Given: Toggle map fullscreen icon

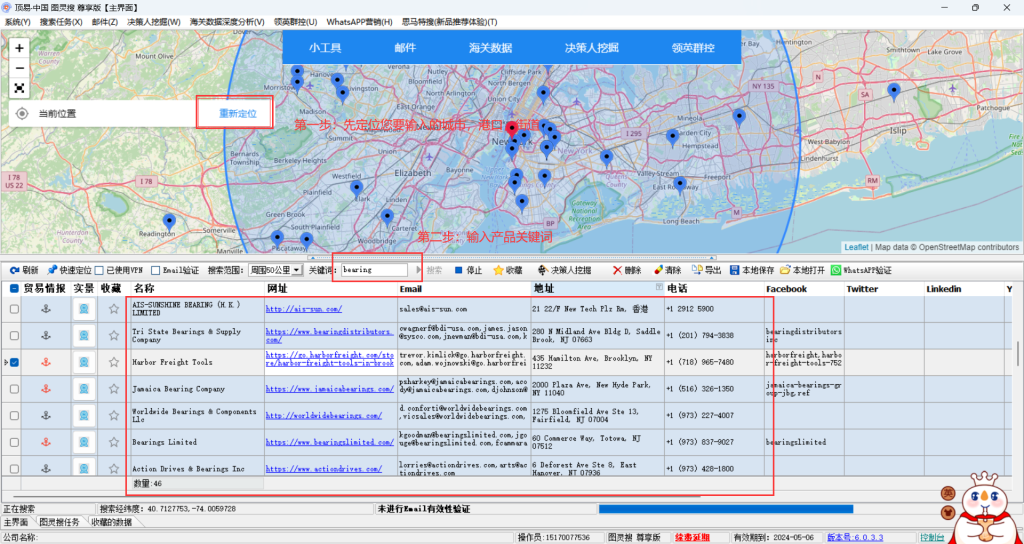Looking at the screenshot, I should [x=20, y=88].
